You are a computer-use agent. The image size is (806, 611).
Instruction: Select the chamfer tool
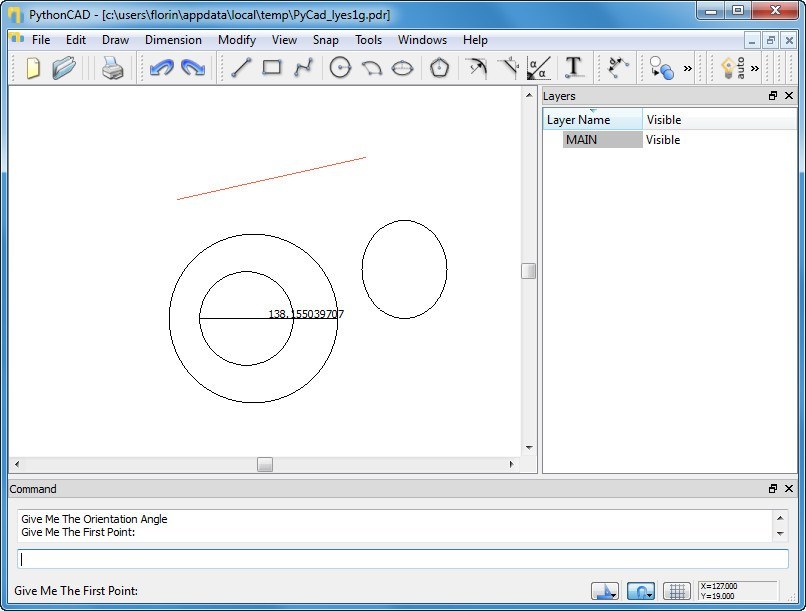[x=508, y=68]
